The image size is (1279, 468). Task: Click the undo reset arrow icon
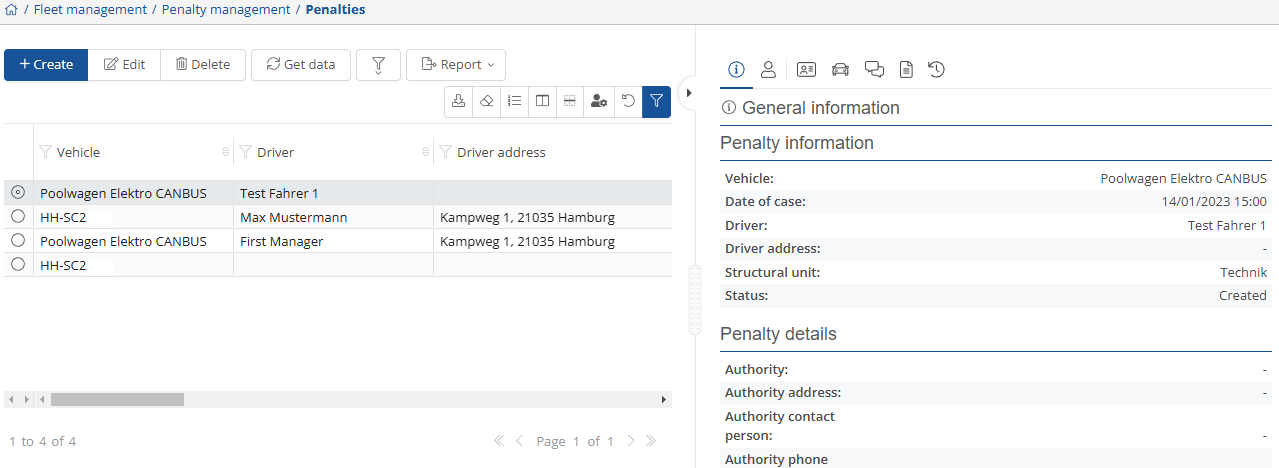pos(628,101)
